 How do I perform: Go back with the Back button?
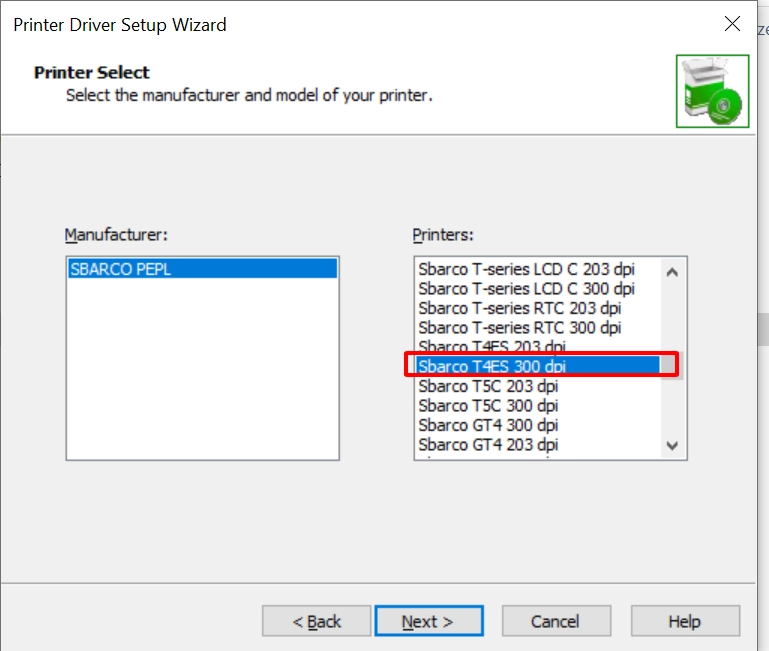pos(316,621)
